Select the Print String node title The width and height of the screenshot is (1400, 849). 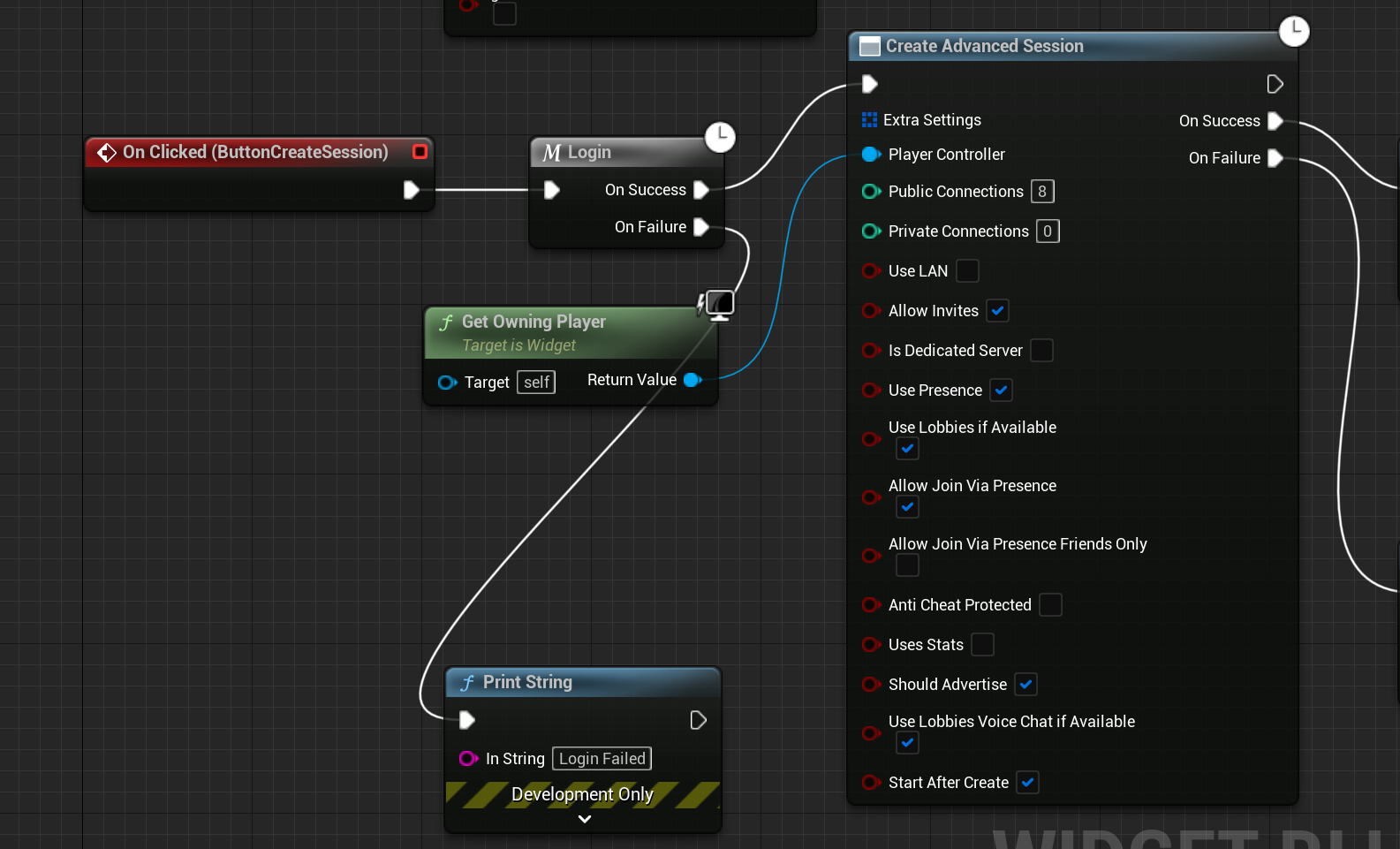pos(527,682)
